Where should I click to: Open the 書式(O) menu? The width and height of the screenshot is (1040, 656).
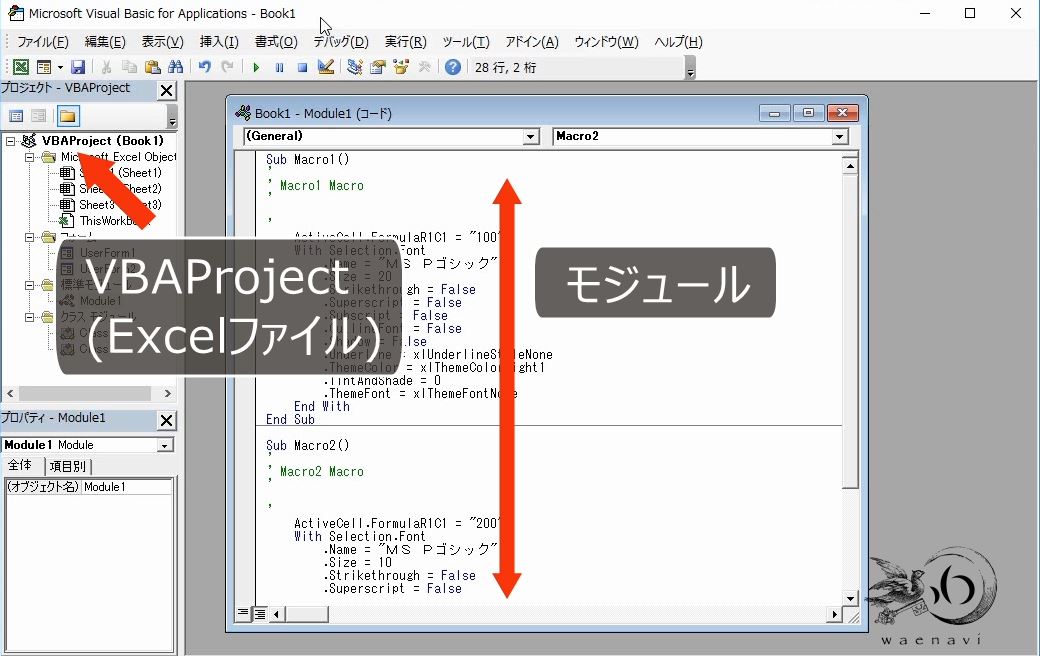click(x=276, y=42)
